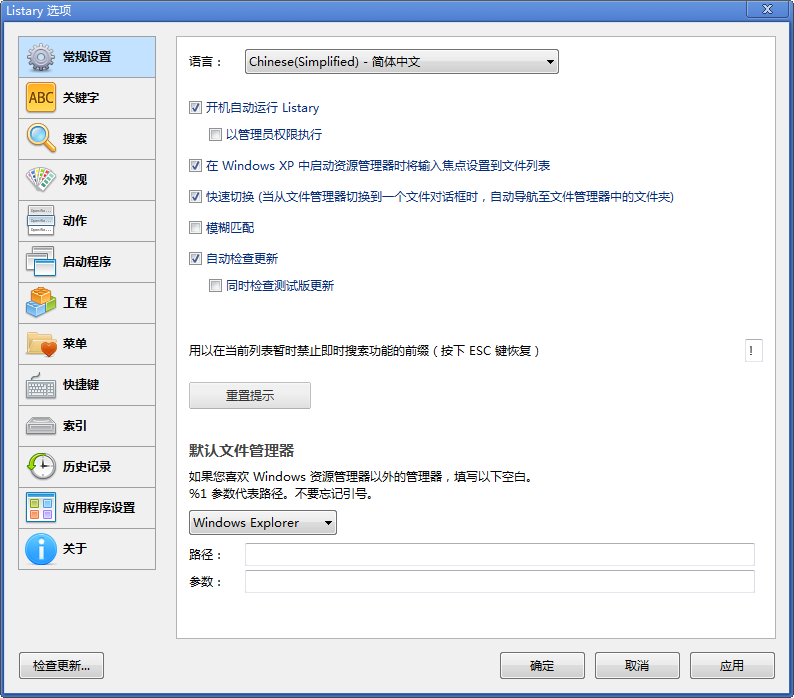Expand the Windows Explorer file manager dropdown
This screenshot has height=698, width=794.
point(263,522)
